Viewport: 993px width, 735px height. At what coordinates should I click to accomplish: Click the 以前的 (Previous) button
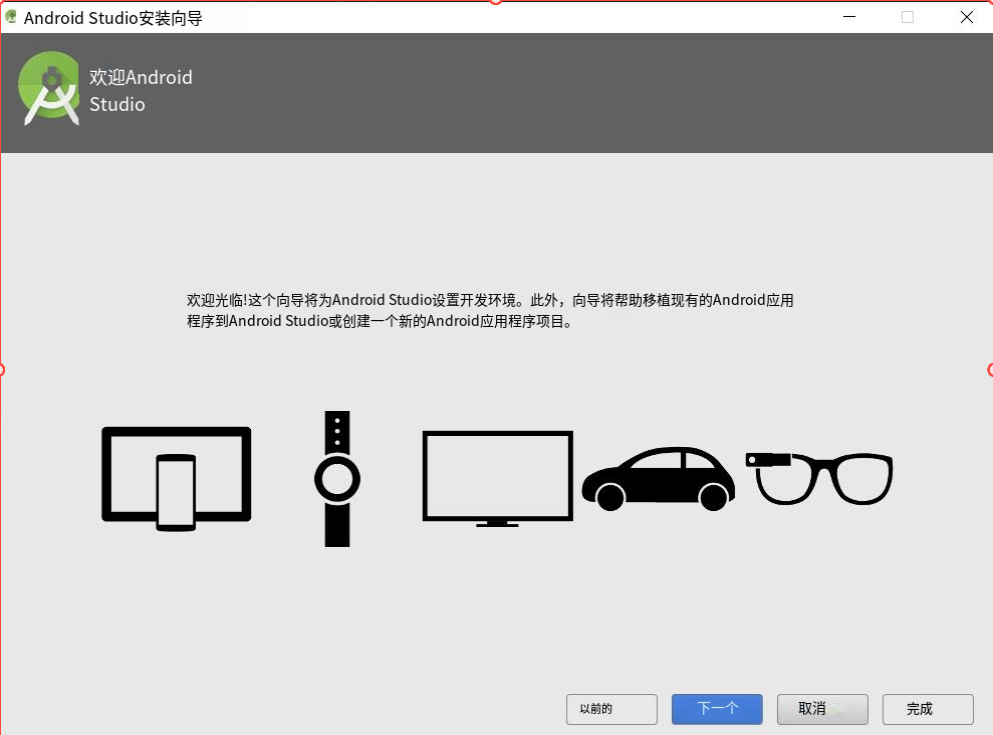click(612, 709)
